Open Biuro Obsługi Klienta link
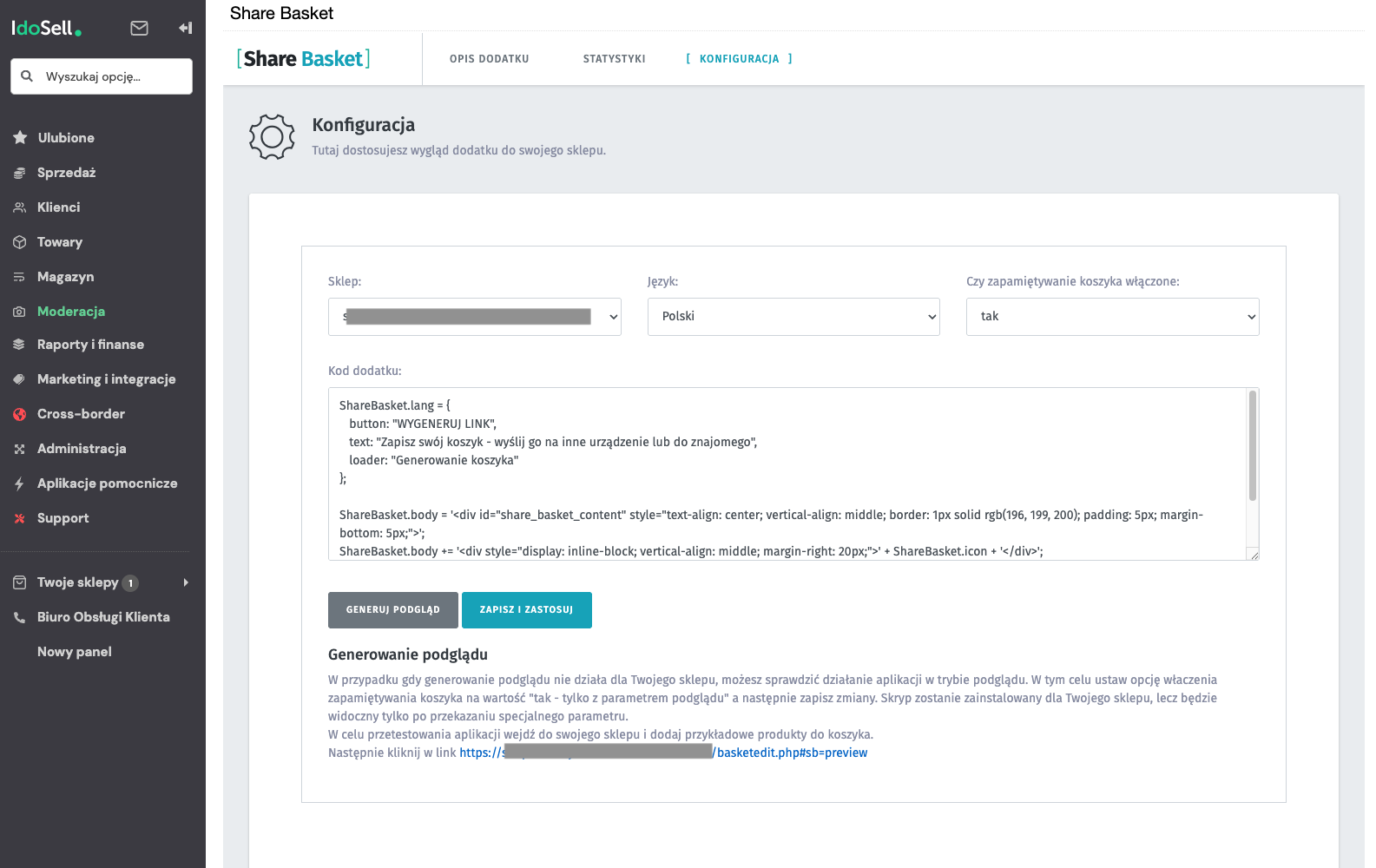 click(x=103, y=617)
